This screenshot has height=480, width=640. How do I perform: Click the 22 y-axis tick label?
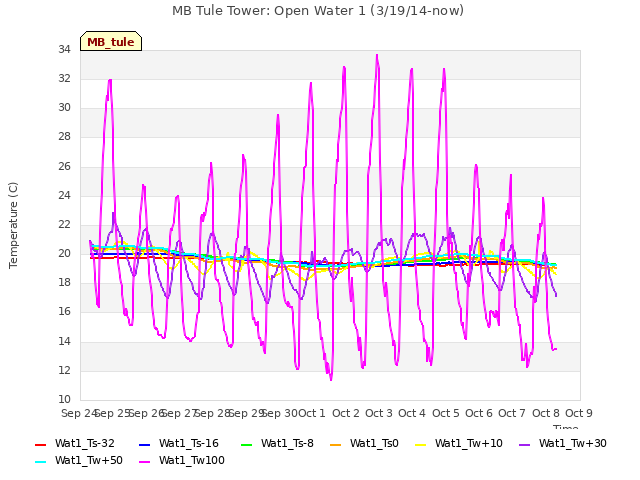(x=64, y=224)
